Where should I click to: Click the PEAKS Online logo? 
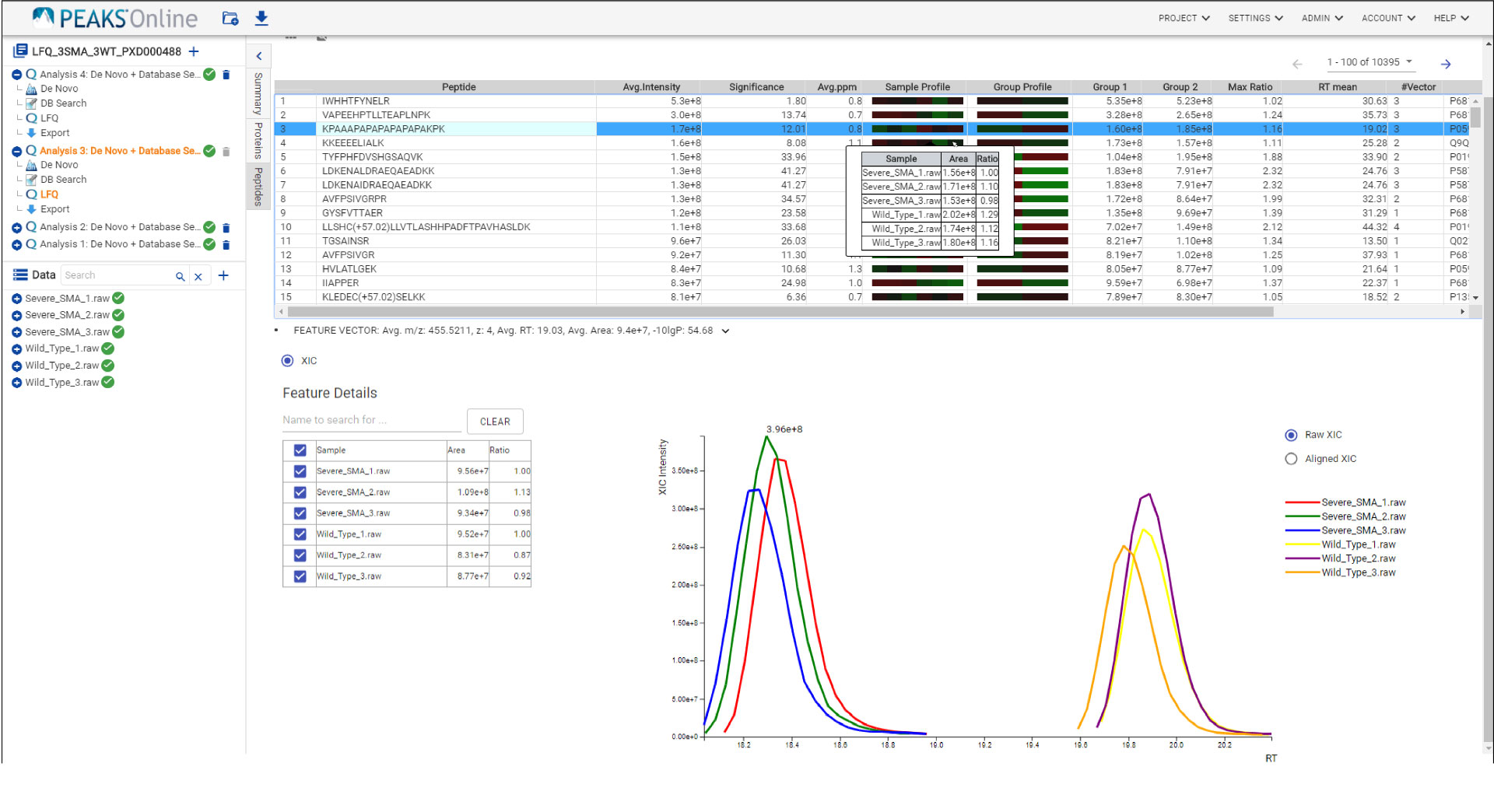point(115,18)
